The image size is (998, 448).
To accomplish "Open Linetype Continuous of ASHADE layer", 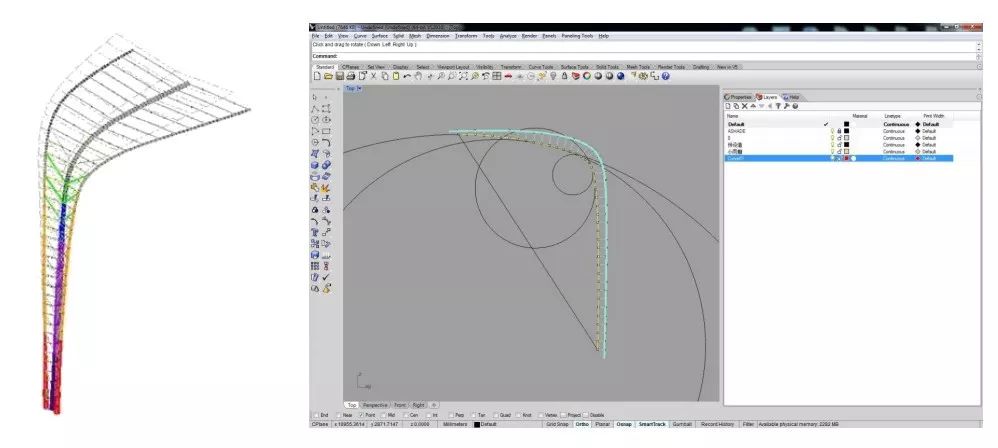I will click(x=894, y=131).
